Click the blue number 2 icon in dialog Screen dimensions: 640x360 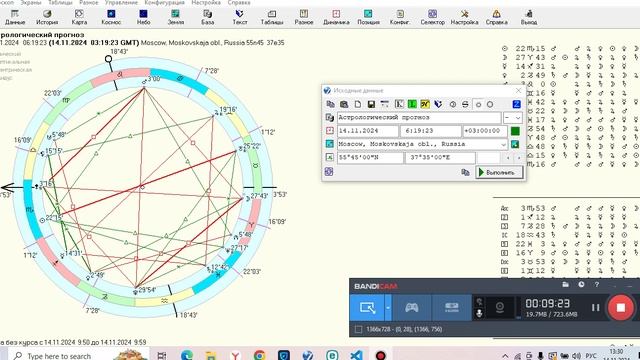(516, 104)
